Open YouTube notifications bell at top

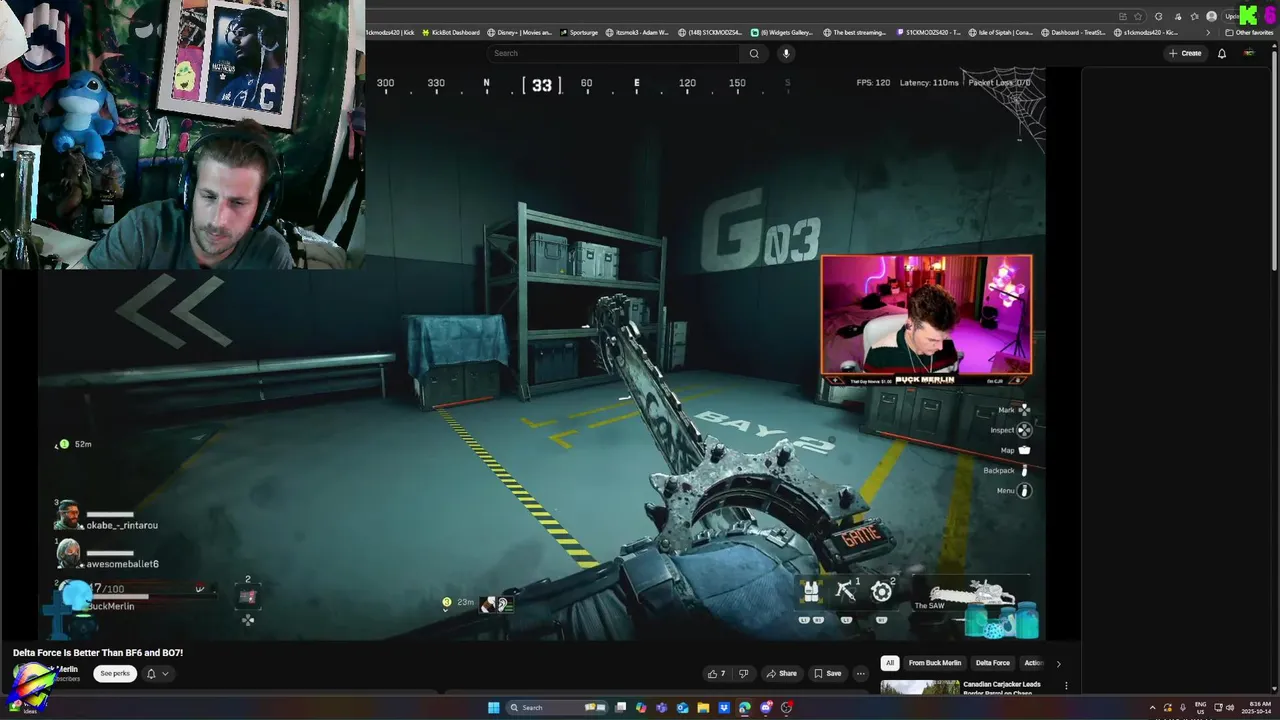[1222, 53]
